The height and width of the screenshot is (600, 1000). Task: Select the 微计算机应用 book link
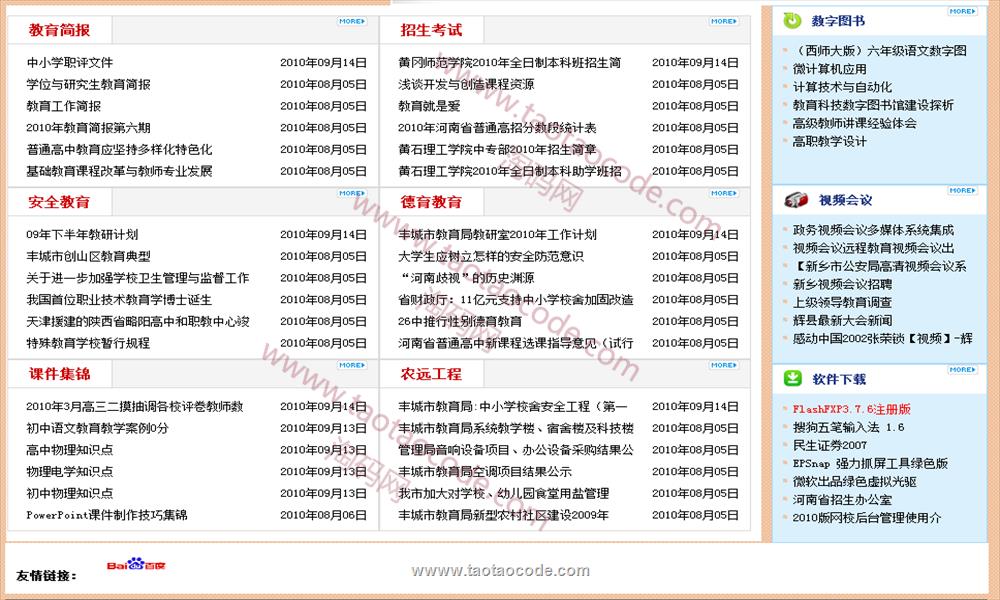829,69
